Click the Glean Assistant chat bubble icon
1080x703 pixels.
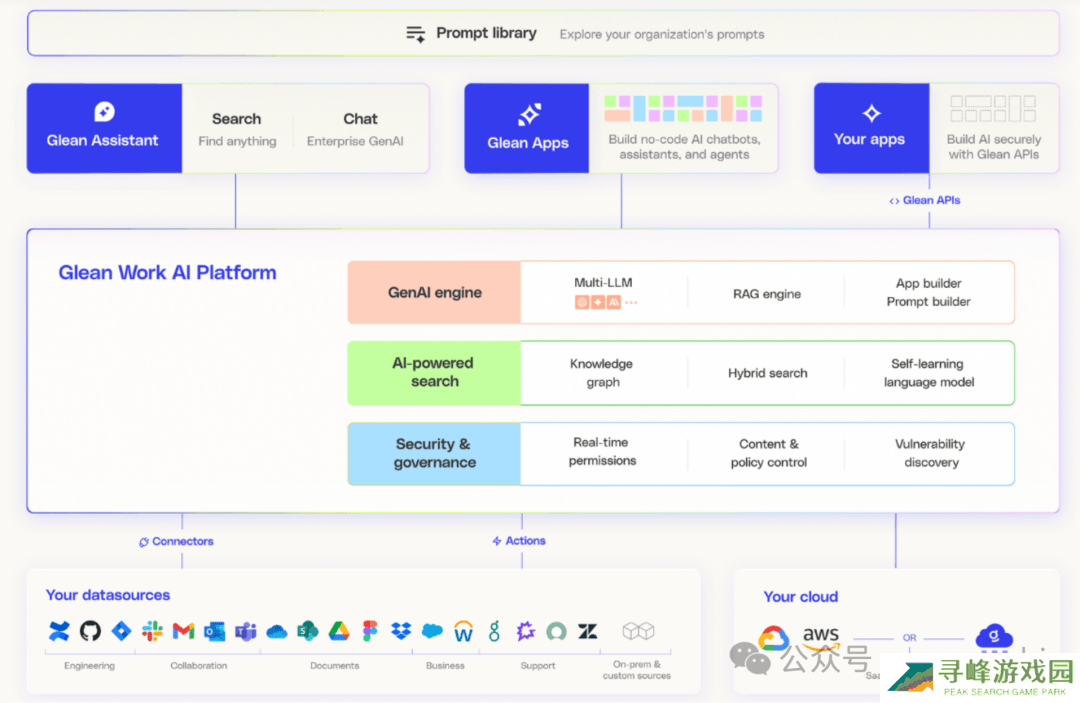click(x=104, y=112)
